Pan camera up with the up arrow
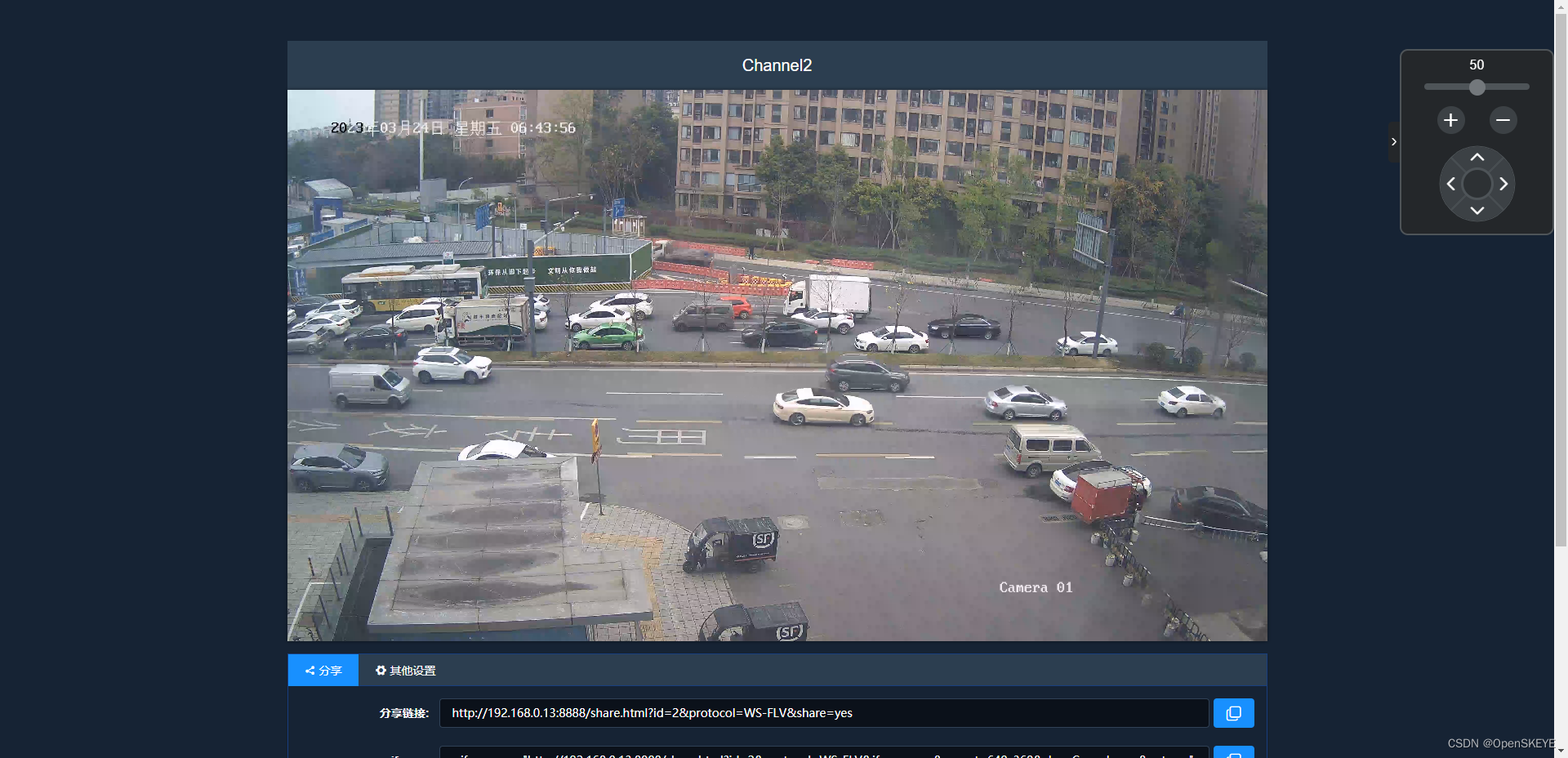Viewport: 1568px width, 758px height. [1477, 157]
